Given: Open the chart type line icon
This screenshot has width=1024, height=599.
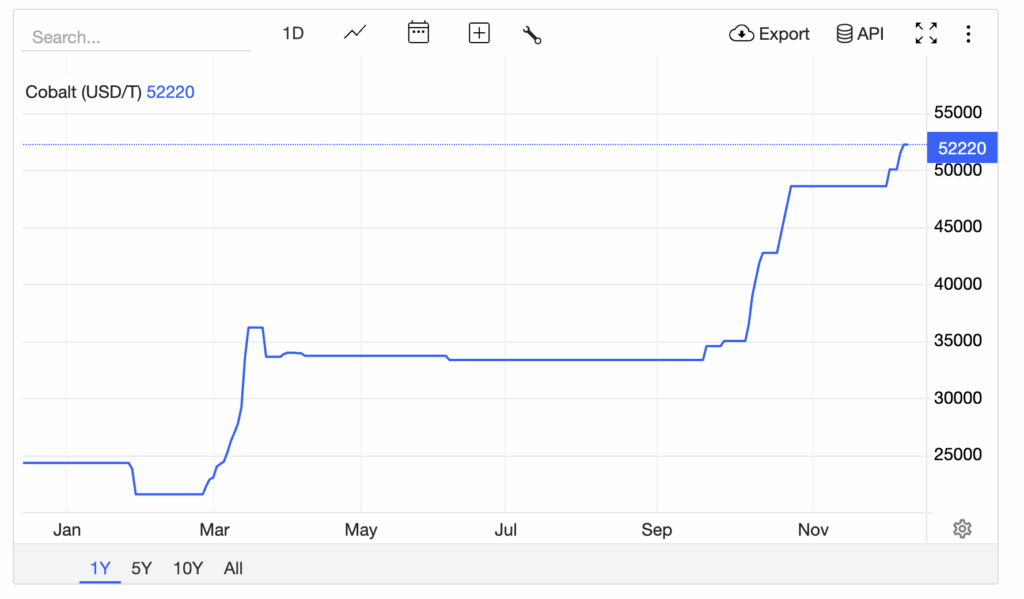Looking at the screenshot, I should tap(355, 33).
